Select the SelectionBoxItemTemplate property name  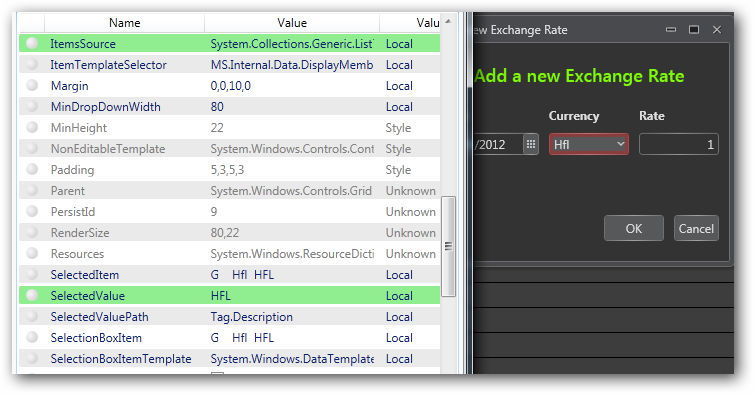click(x=121, y=359)
